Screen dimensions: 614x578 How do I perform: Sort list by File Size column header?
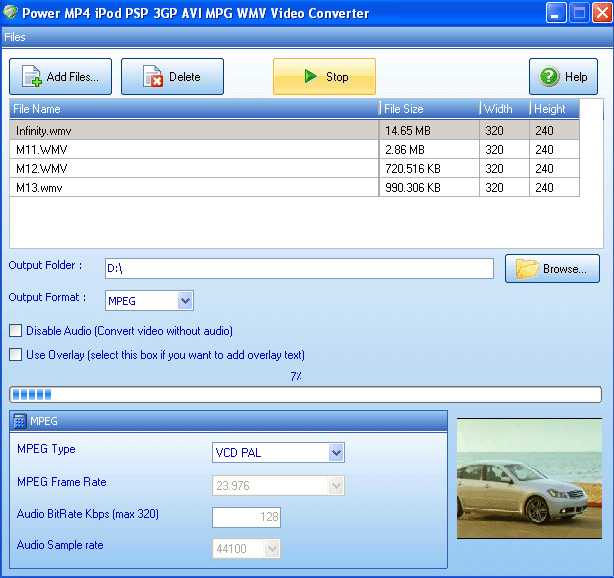tap(429, 108)
